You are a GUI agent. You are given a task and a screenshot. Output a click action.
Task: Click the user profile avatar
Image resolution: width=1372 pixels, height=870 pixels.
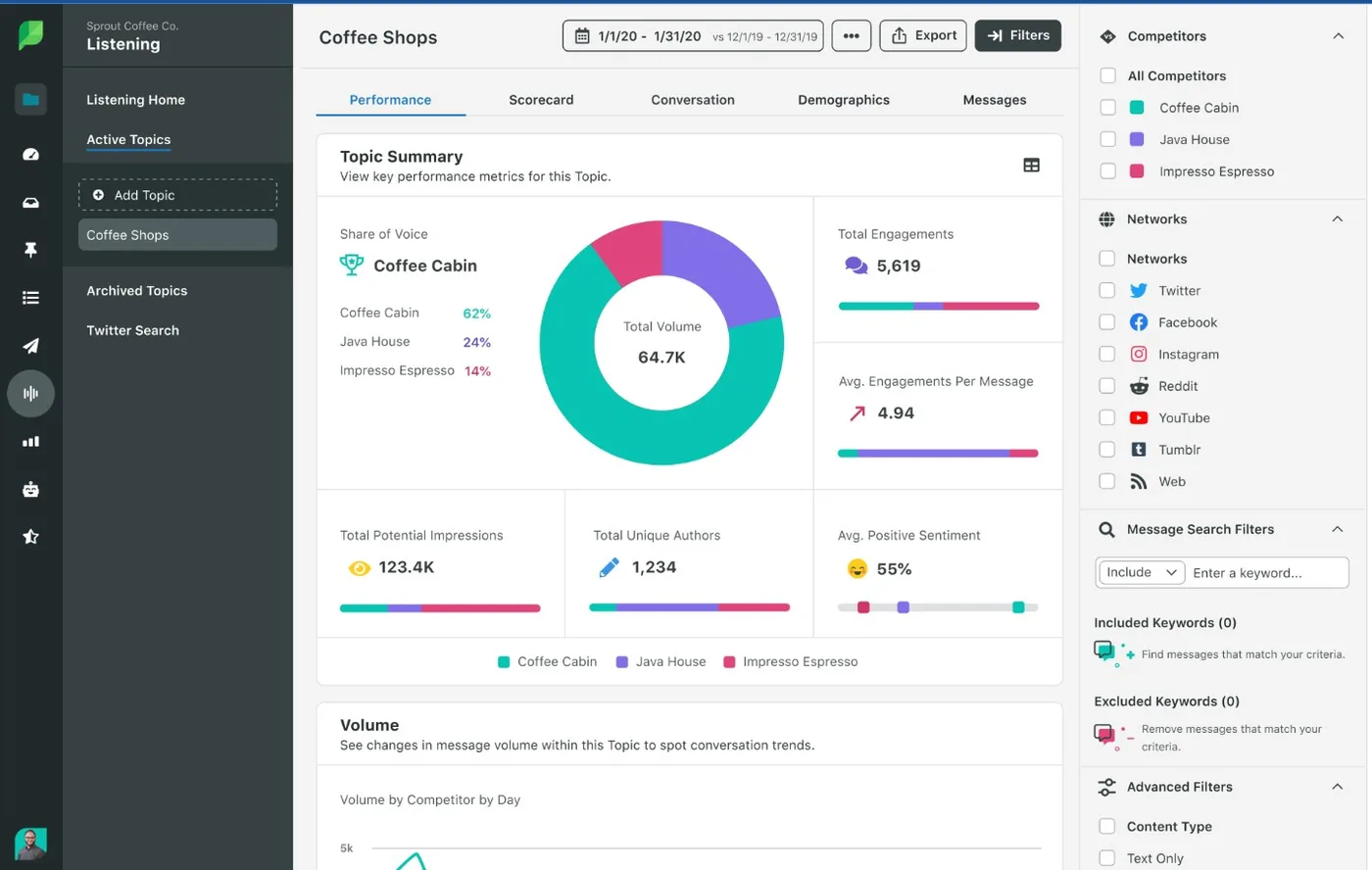(x=30, y=843)
